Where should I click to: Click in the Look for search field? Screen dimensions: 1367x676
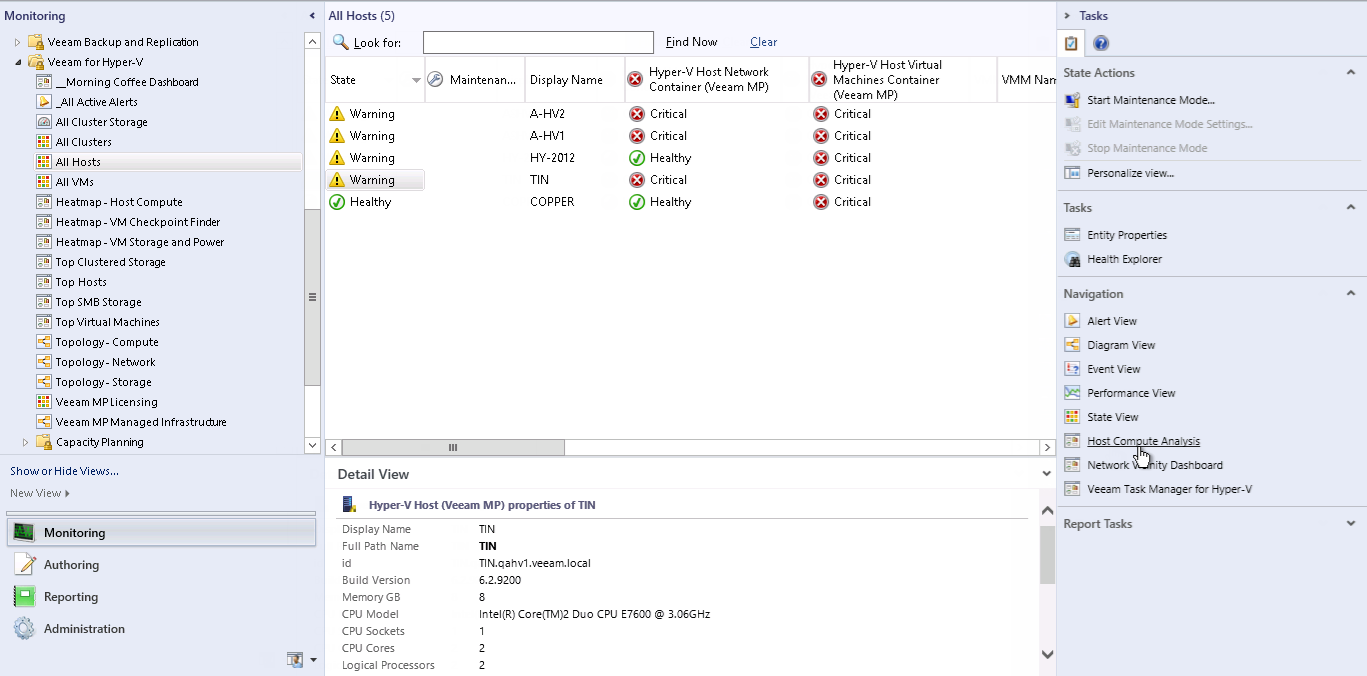[x=538, y=42]
